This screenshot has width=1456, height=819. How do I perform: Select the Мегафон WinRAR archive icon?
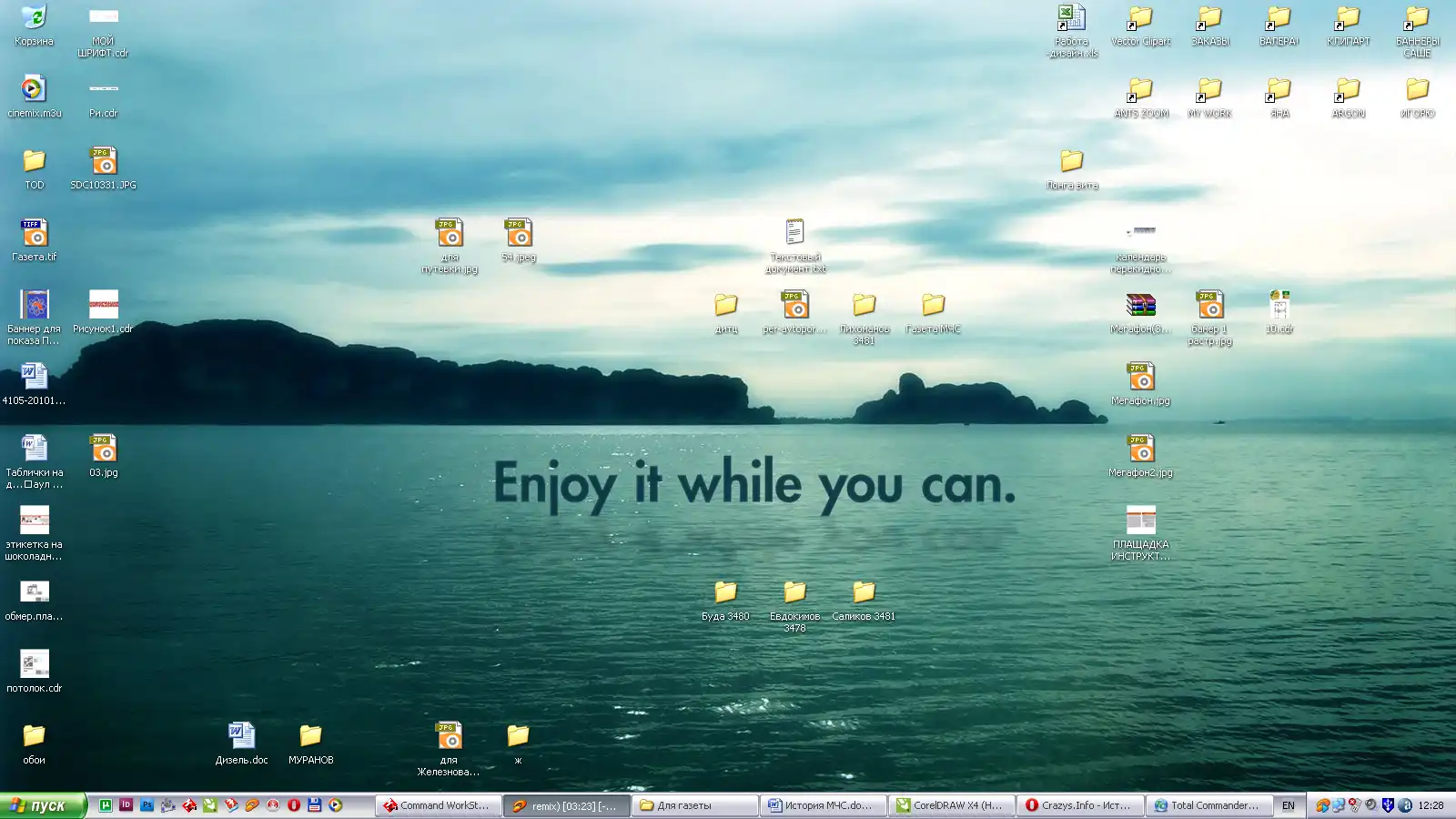[x=1140, y=305]
